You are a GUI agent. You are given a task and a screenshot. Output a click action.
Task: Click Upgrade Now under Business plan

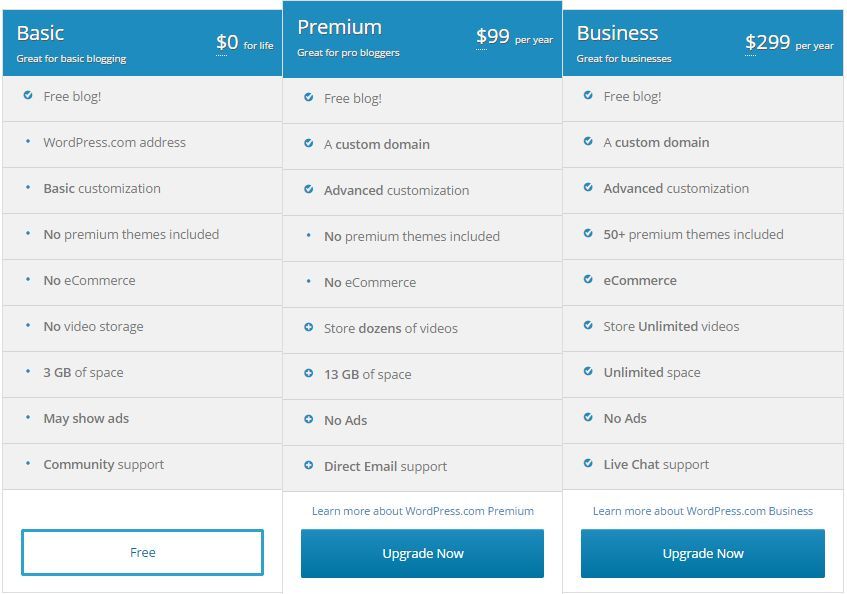pos(703,554)
